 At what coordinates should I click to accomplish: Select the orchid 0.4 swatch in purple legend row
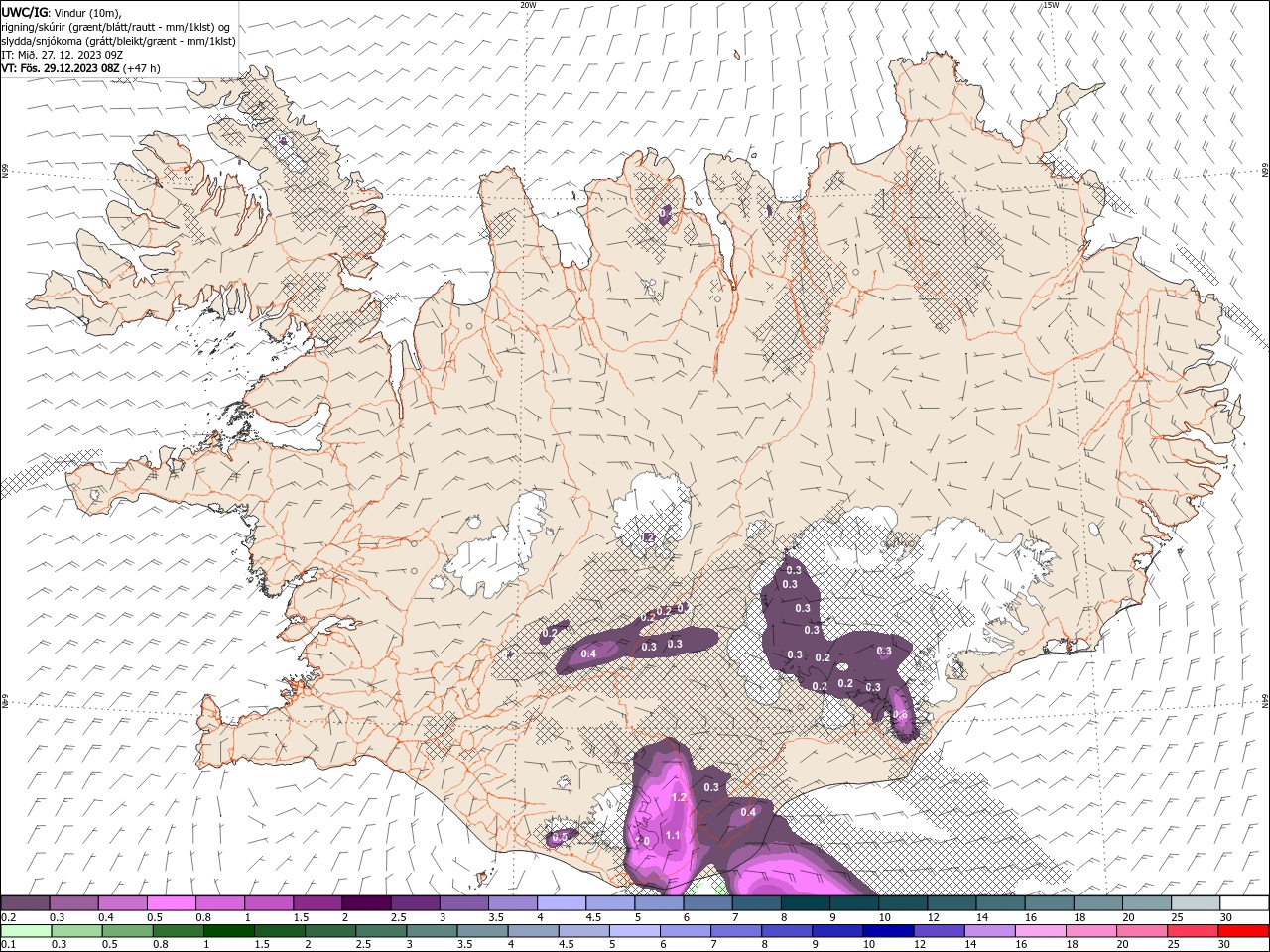(123, 903)
